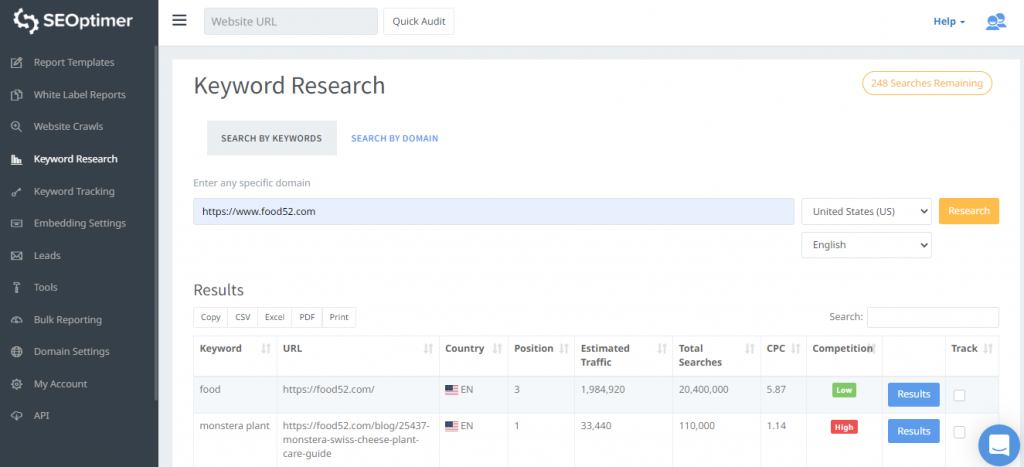The height and width of the screenshot is (467, 1024).
Task: Click the My Account gear icon
Action: [x=16, y=384]
